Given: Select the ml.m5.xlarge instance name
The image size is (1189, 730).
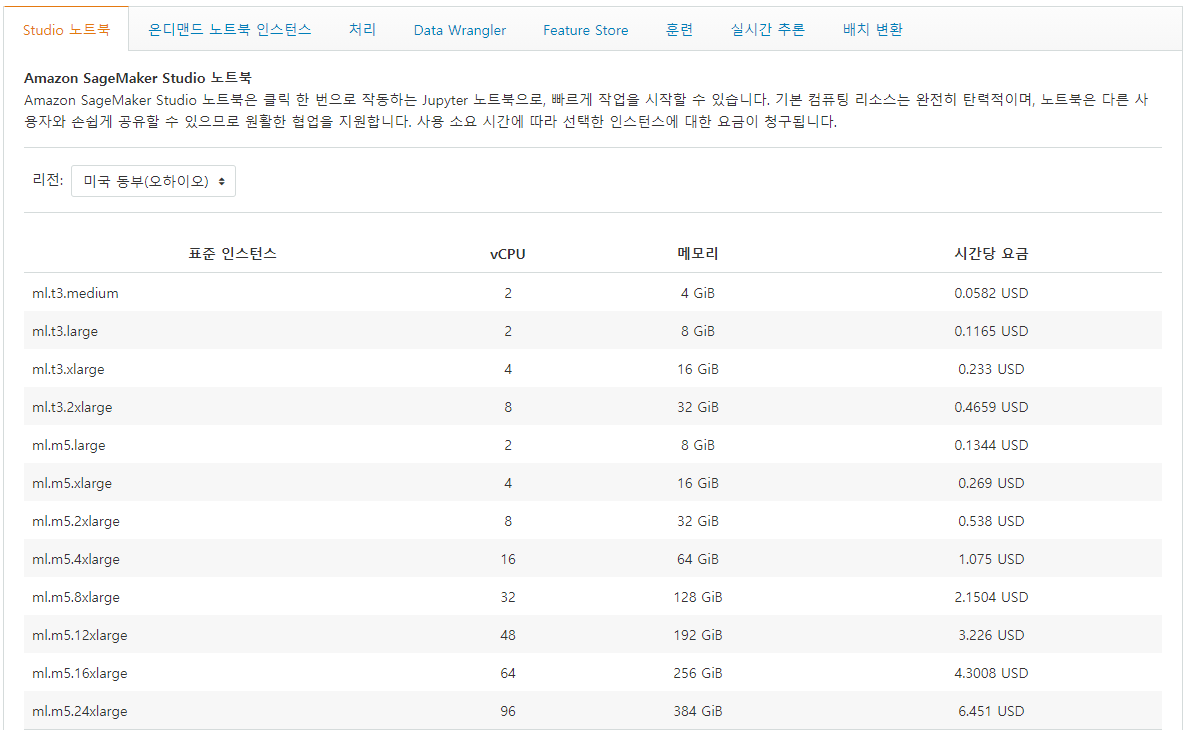Looking at the screenshot, I should pyautogui.click(x=72, y=483).
